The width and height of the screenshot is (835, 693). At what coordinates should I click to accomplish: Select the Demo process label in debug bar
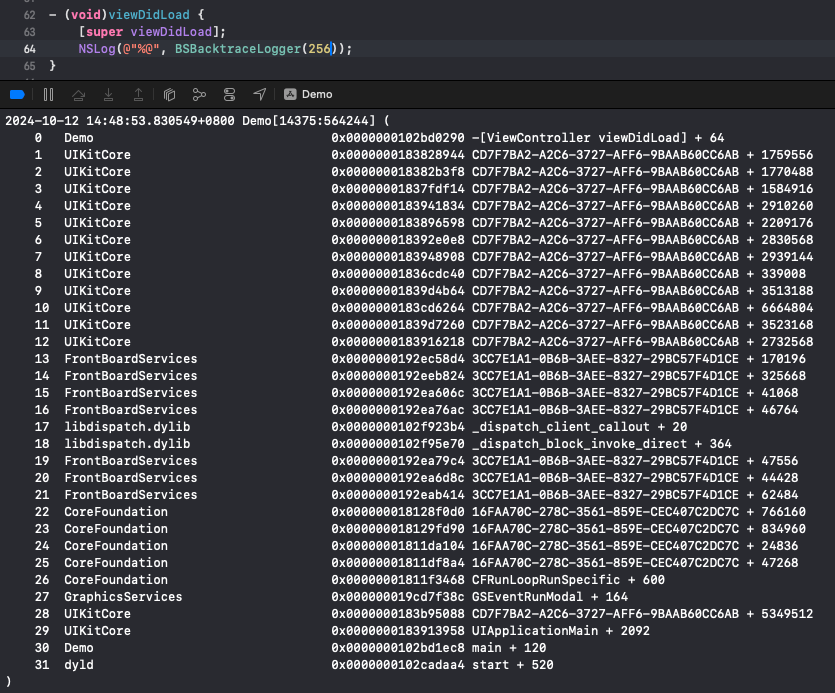point(317,94)
